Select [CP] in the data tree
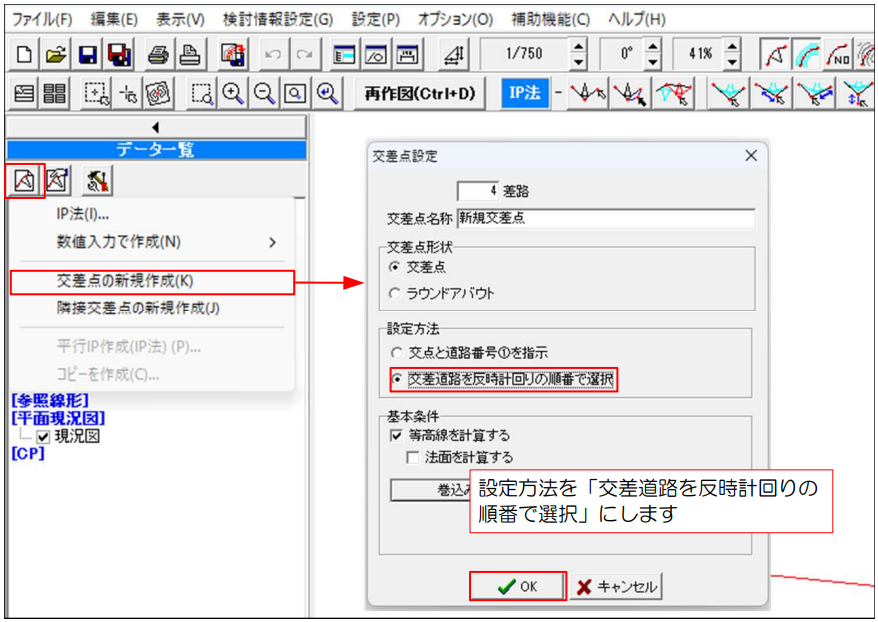Screen dimensions: 878x622 (x=27, y=453)
